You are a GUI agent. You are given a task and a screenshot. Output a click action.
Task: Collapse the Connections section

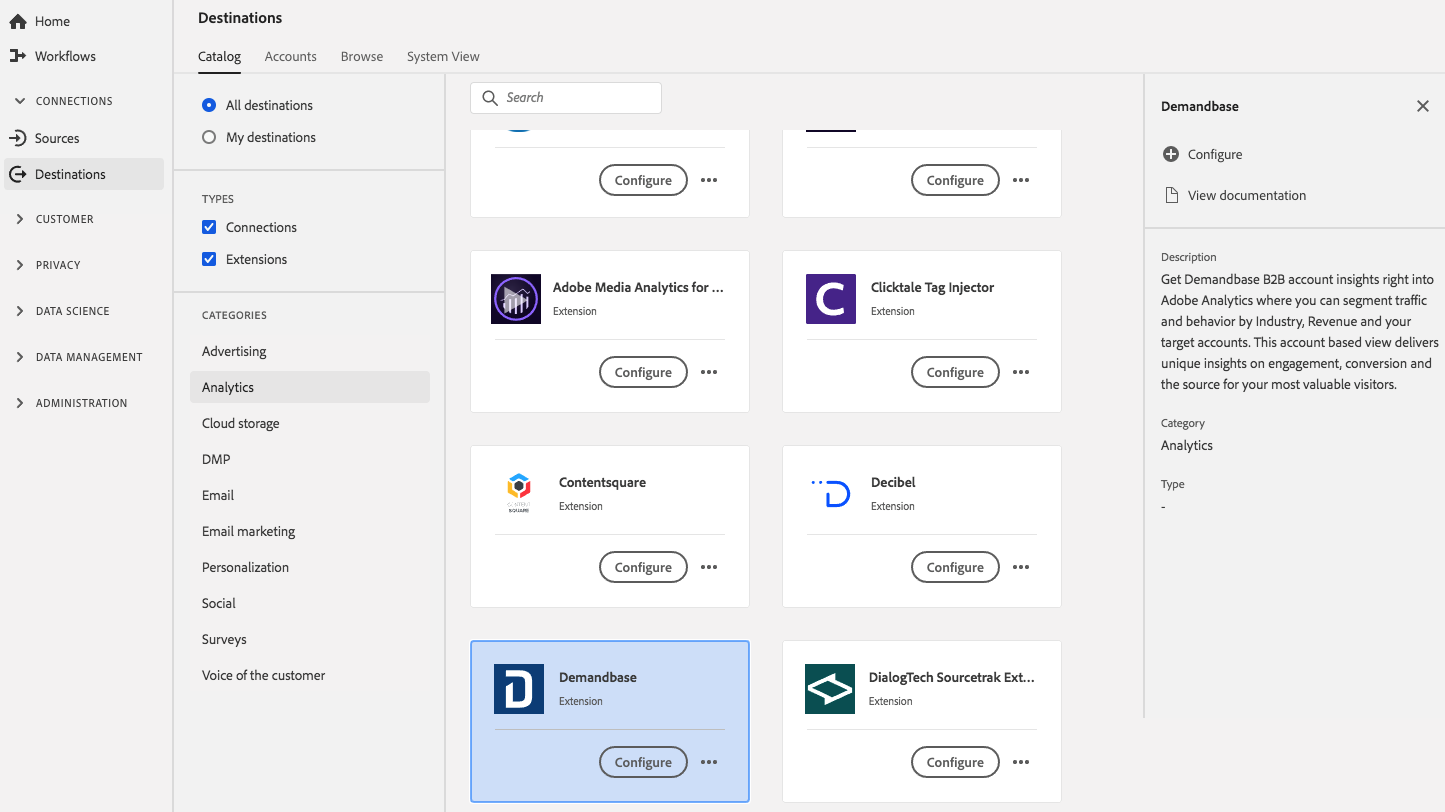[20, 101]
